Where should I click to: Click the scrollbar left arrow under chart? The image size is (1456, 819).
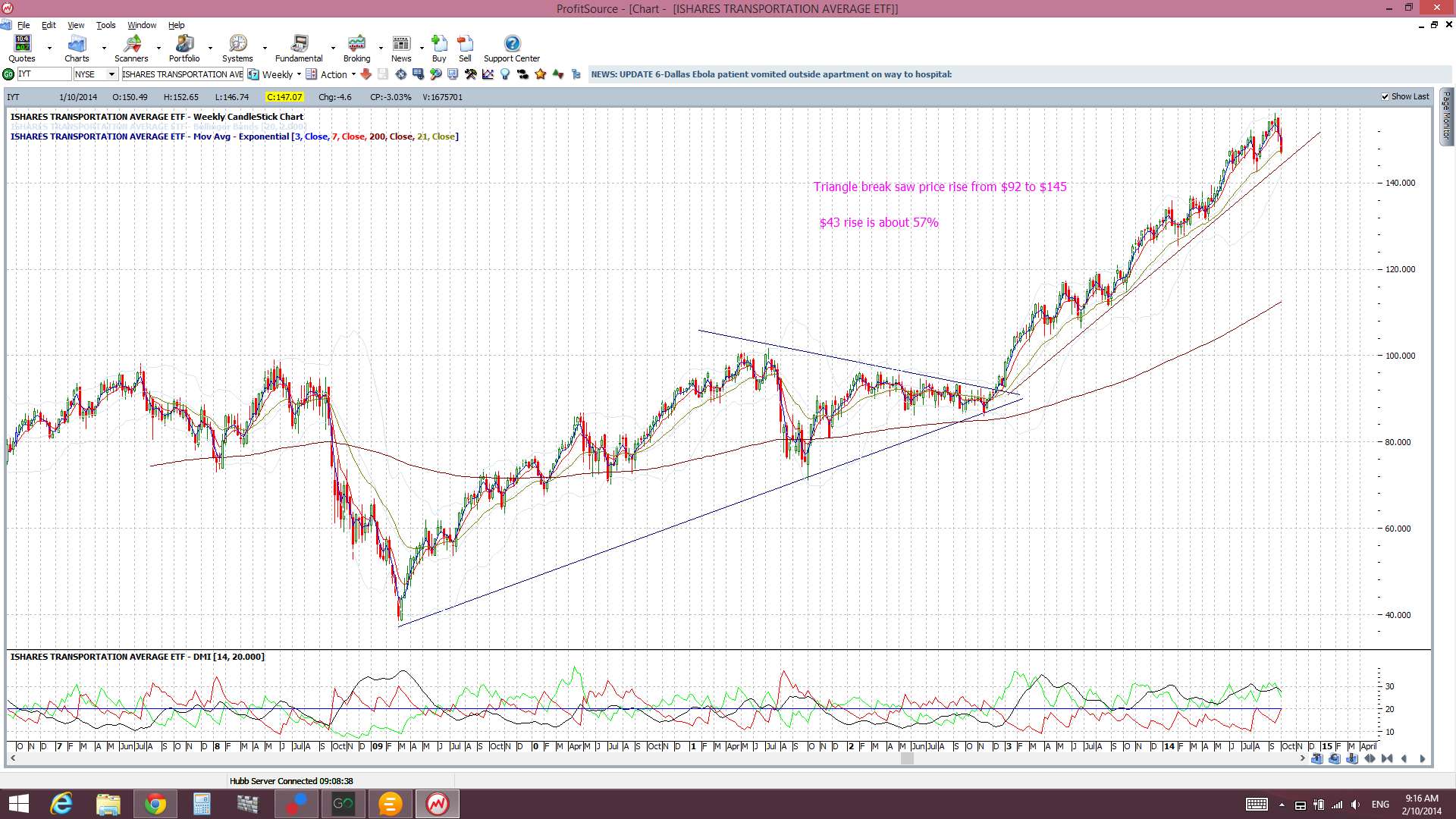12,758
